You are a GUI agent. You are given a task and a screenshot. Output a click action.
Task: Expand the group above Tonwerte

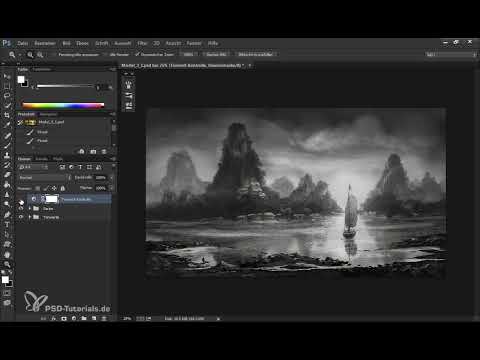click(x=30, y=208)
